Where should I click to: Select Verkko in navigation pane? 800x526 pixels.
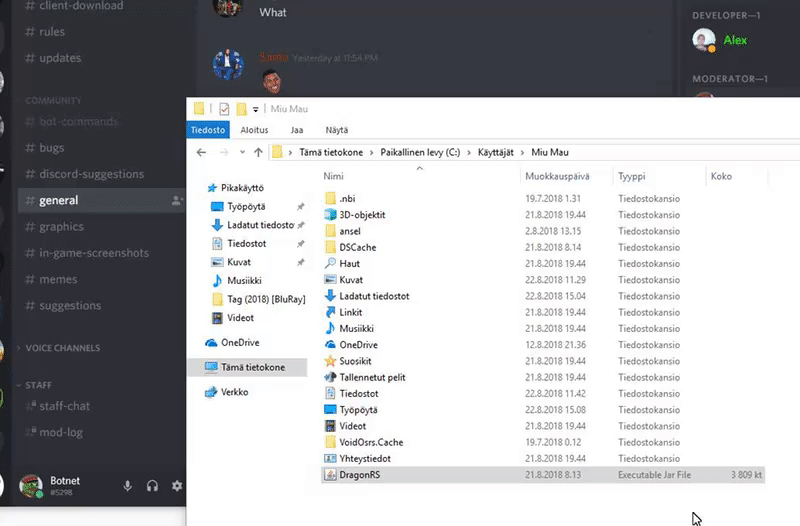[x=235, y=392]
